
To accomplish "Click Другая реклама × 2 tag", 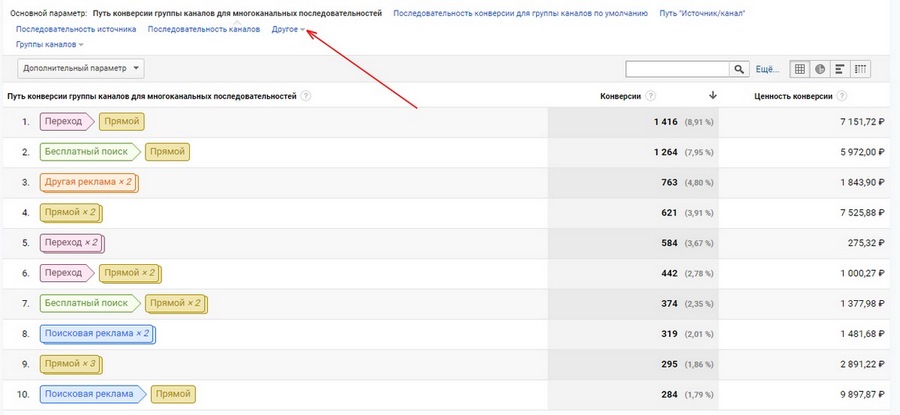I will click(x=89, y=183).
